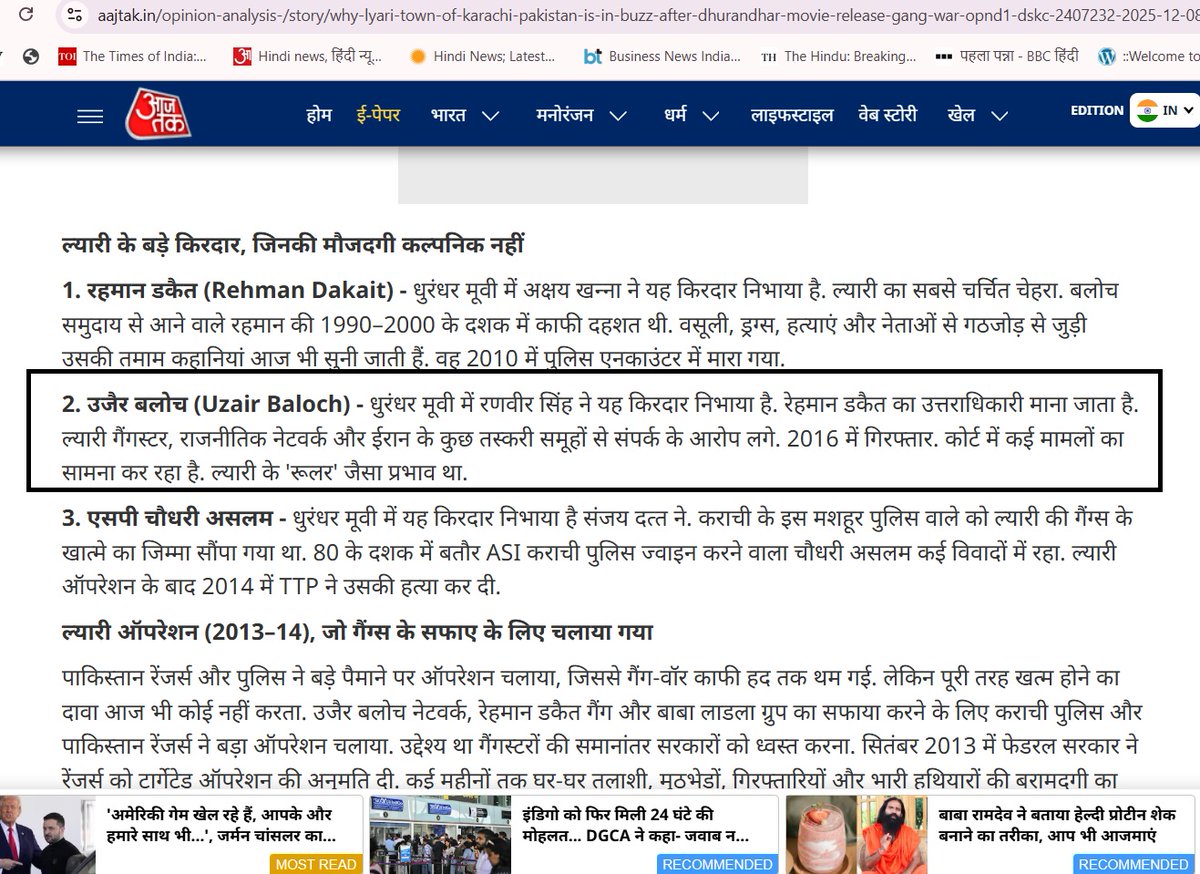Expand the धर्म dropdown chevron
Image resolution: width=1200 pixels, height=874 pixels.
[711, 116]
